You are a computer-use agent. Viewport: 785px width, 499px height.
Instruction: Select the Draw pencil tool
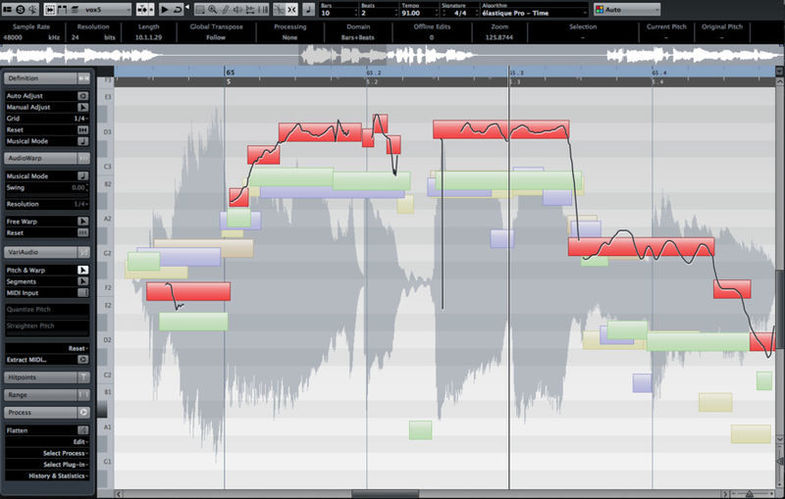point(225,9)
